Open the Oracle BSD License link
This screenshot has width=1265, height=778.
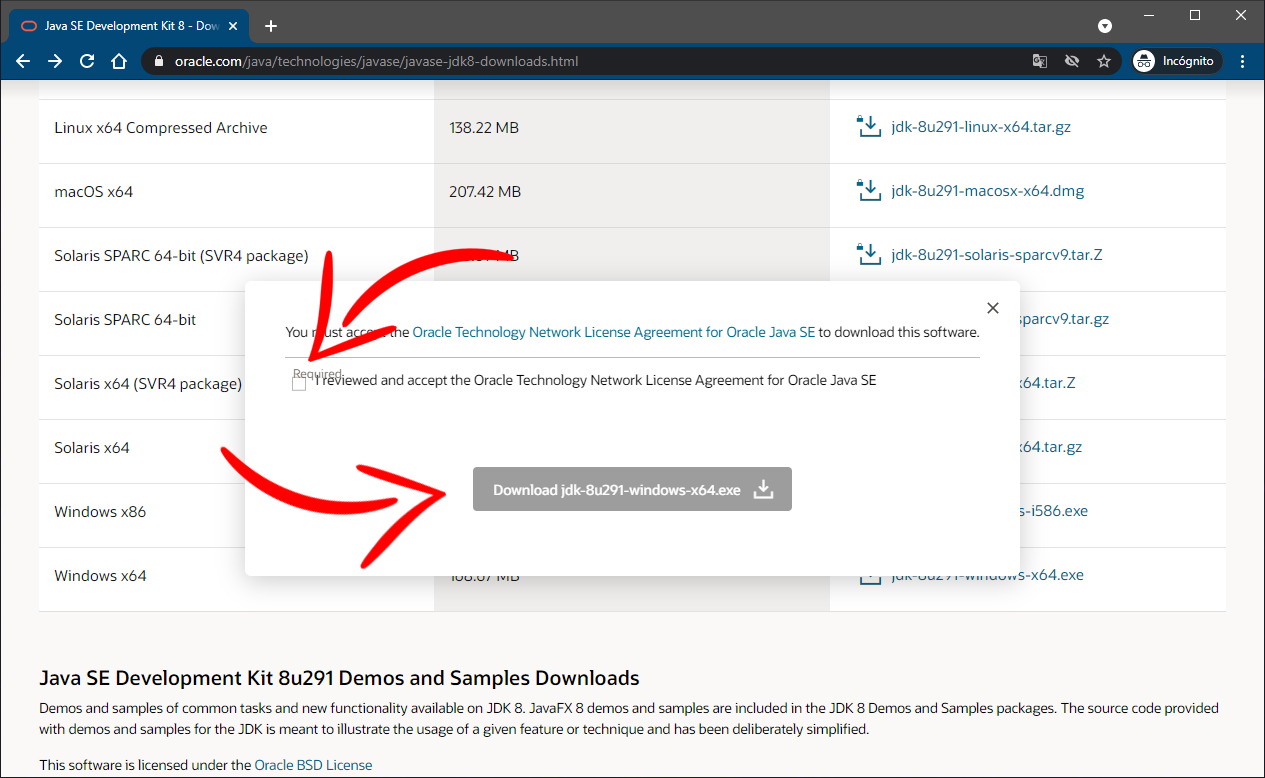(313, 765)
